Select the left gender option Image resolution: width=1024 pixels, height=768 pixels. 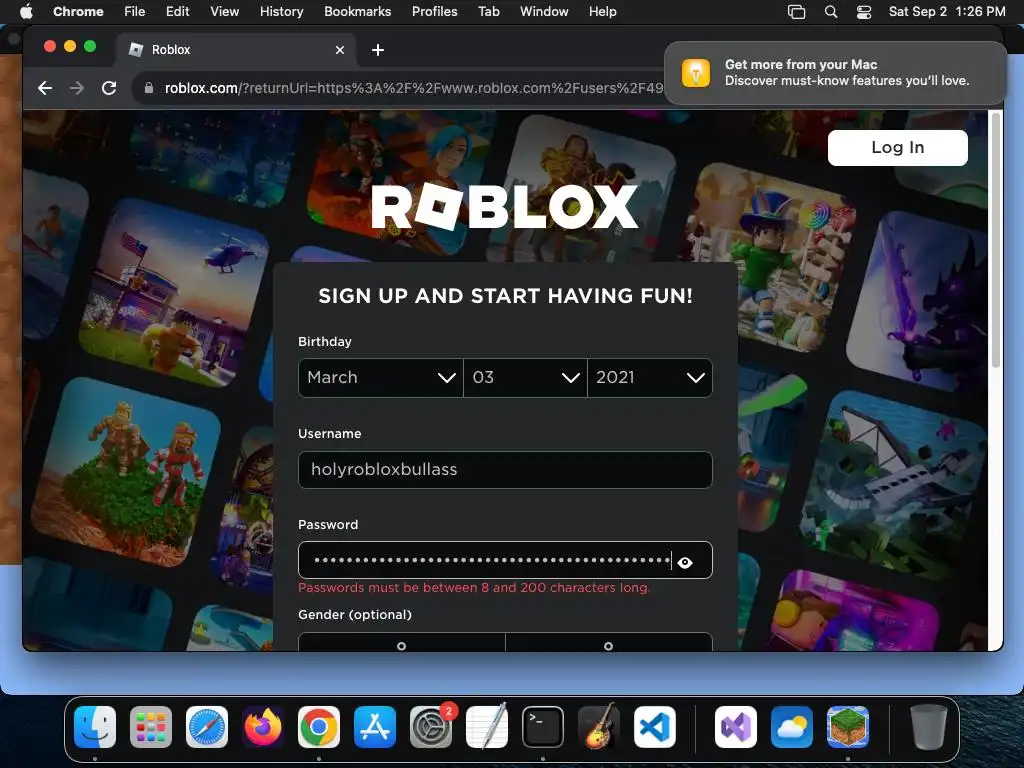(x=402, y=641)
